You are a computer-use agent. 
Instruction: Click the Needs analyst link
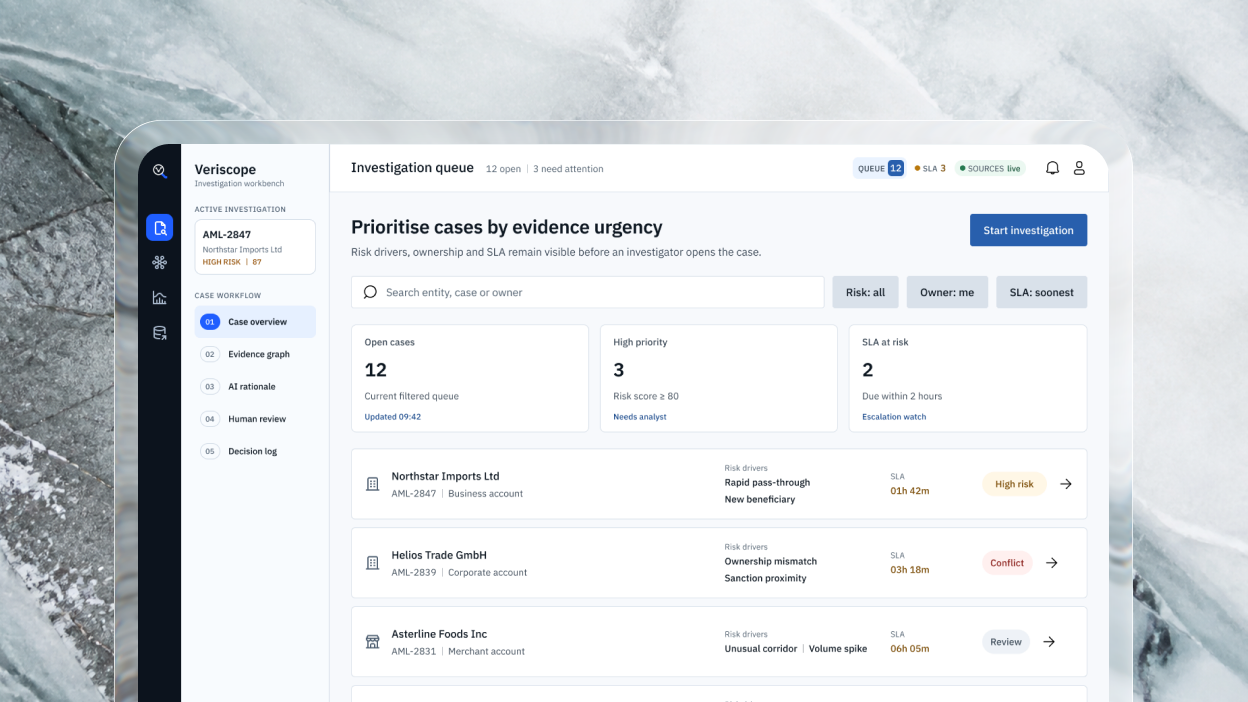(x=640, y=417)
